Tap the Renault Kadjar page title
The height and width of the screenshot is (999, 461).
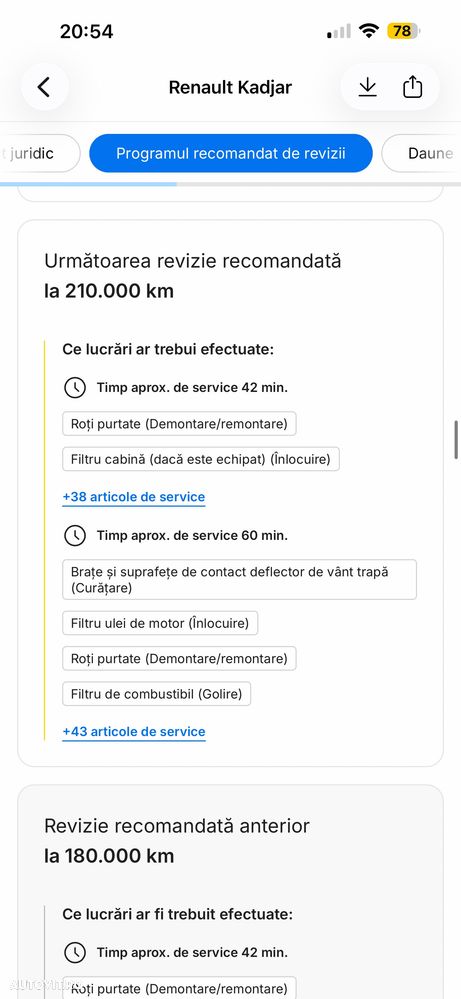click(230, 87)
